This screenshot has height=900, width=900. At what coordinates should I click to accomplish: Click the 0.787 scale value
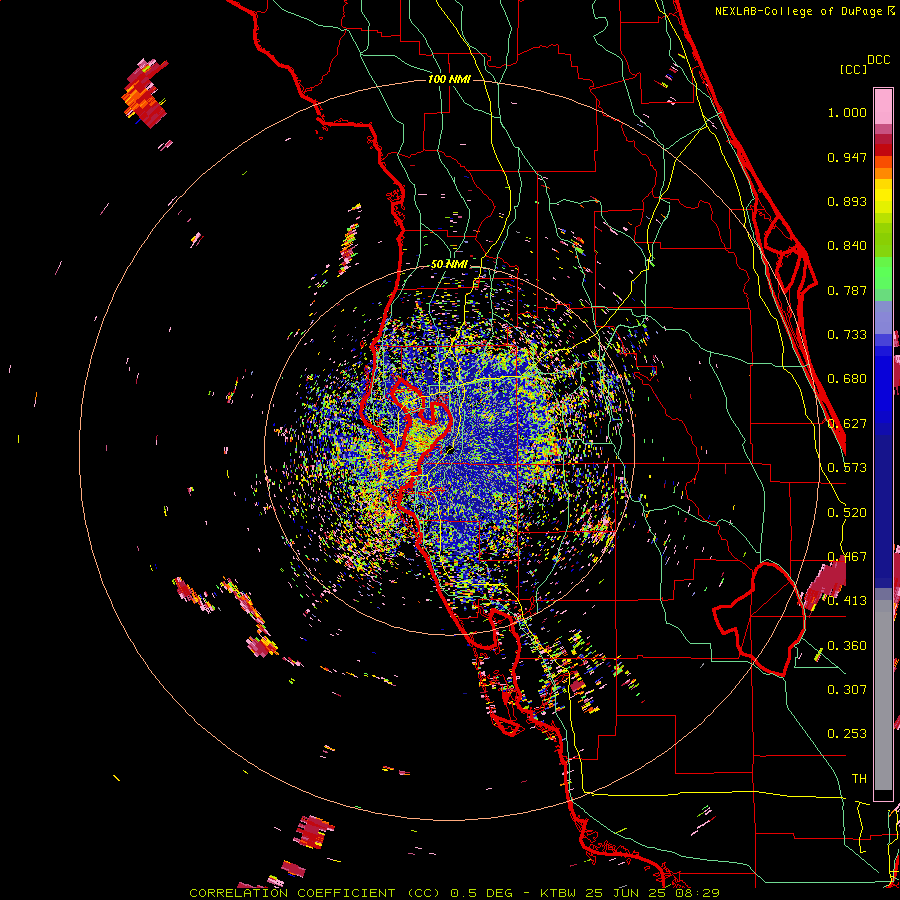pos(847,290)
